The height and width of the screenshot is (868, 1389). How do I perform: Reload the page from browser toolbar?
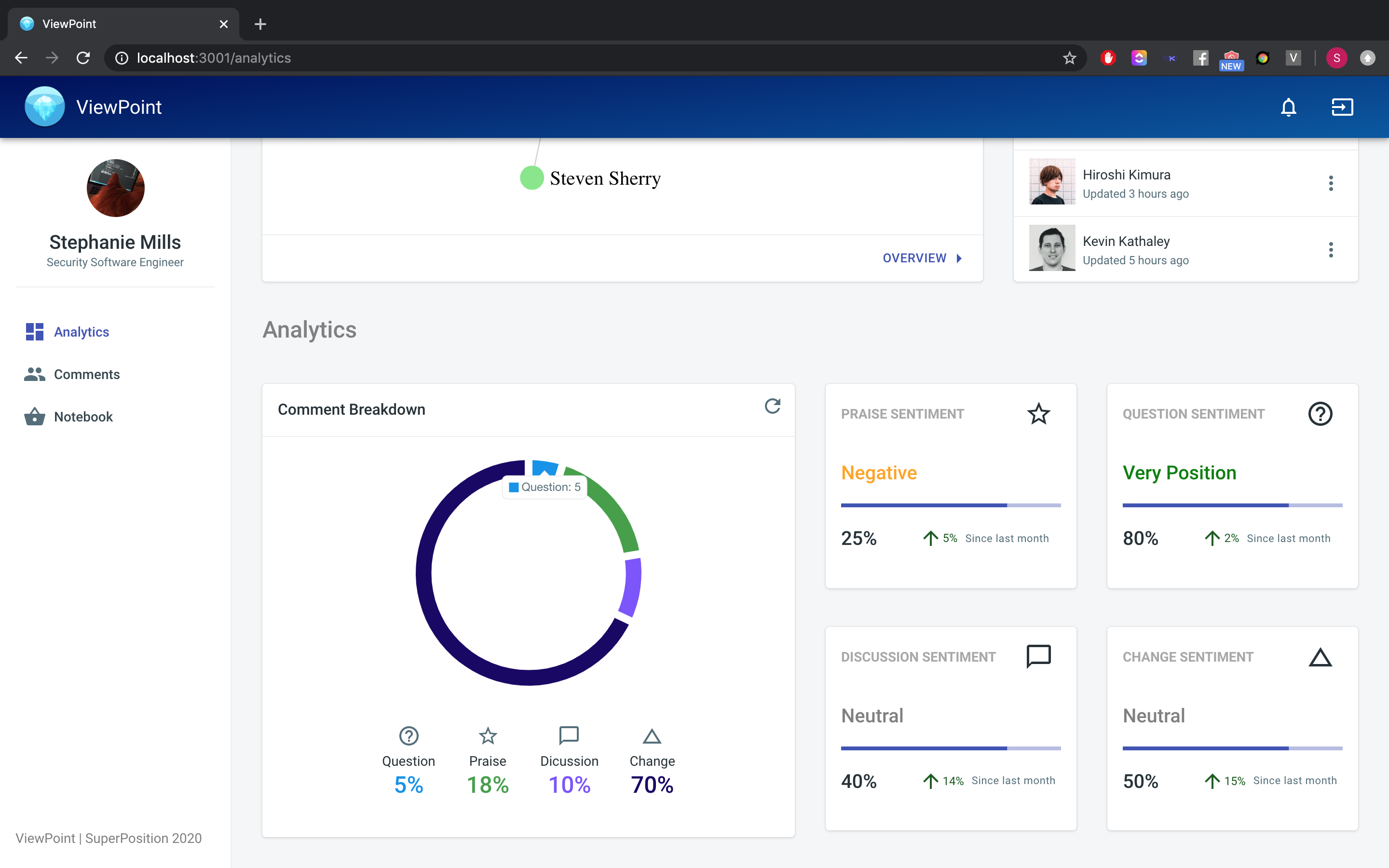83,58
